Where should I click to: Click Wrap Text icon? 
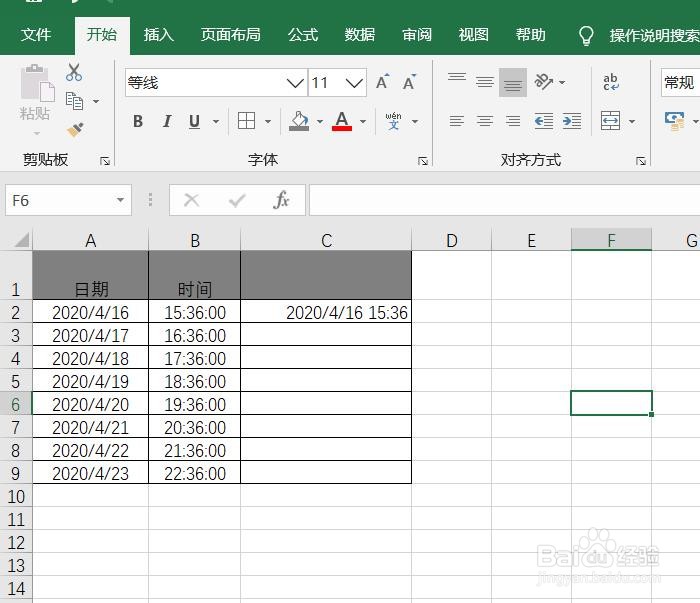pyautogui.click(x=611, y=82)
